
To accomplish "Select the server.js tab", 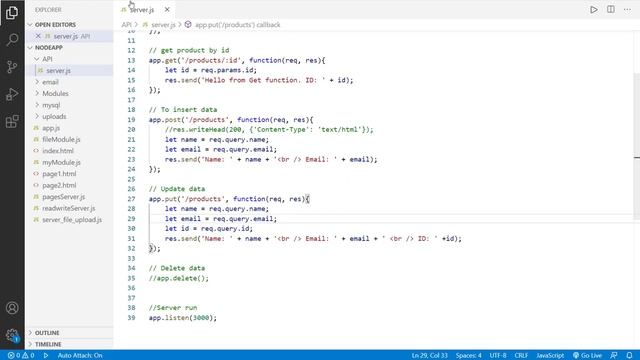I will tap(142, 9).
